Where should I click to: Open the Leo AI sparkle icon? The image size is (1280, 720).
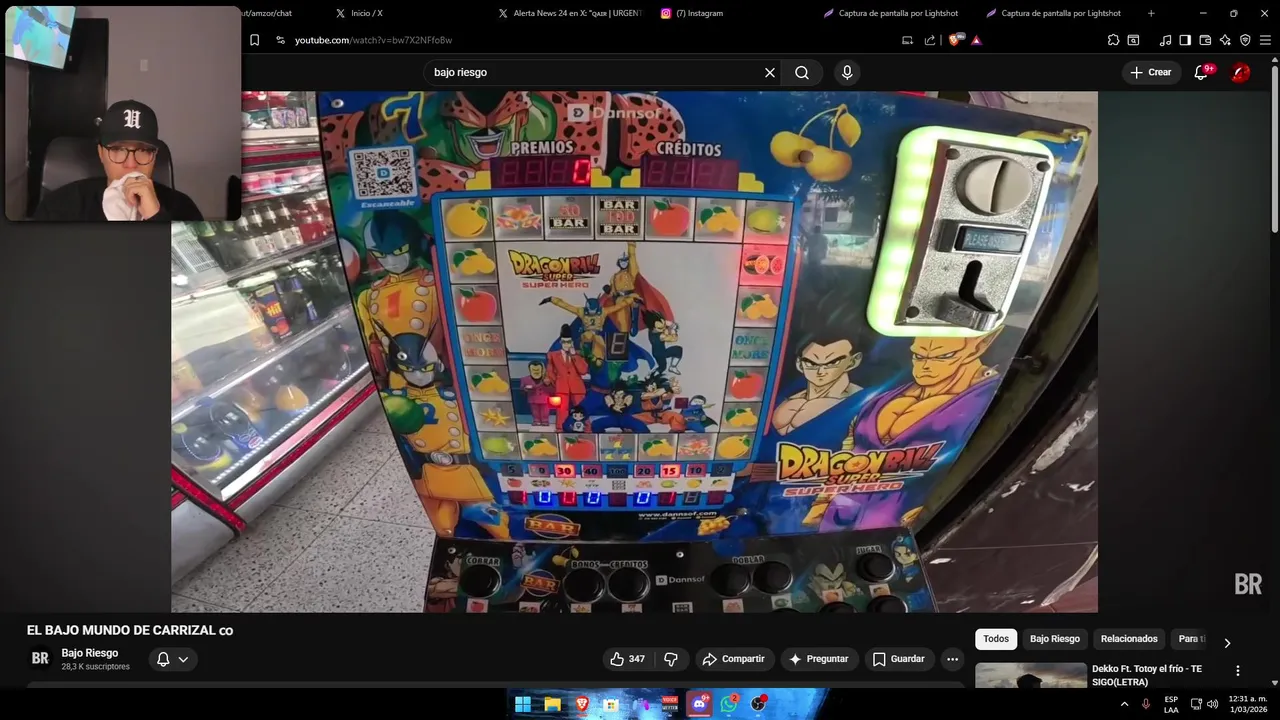click(1225, 40)
